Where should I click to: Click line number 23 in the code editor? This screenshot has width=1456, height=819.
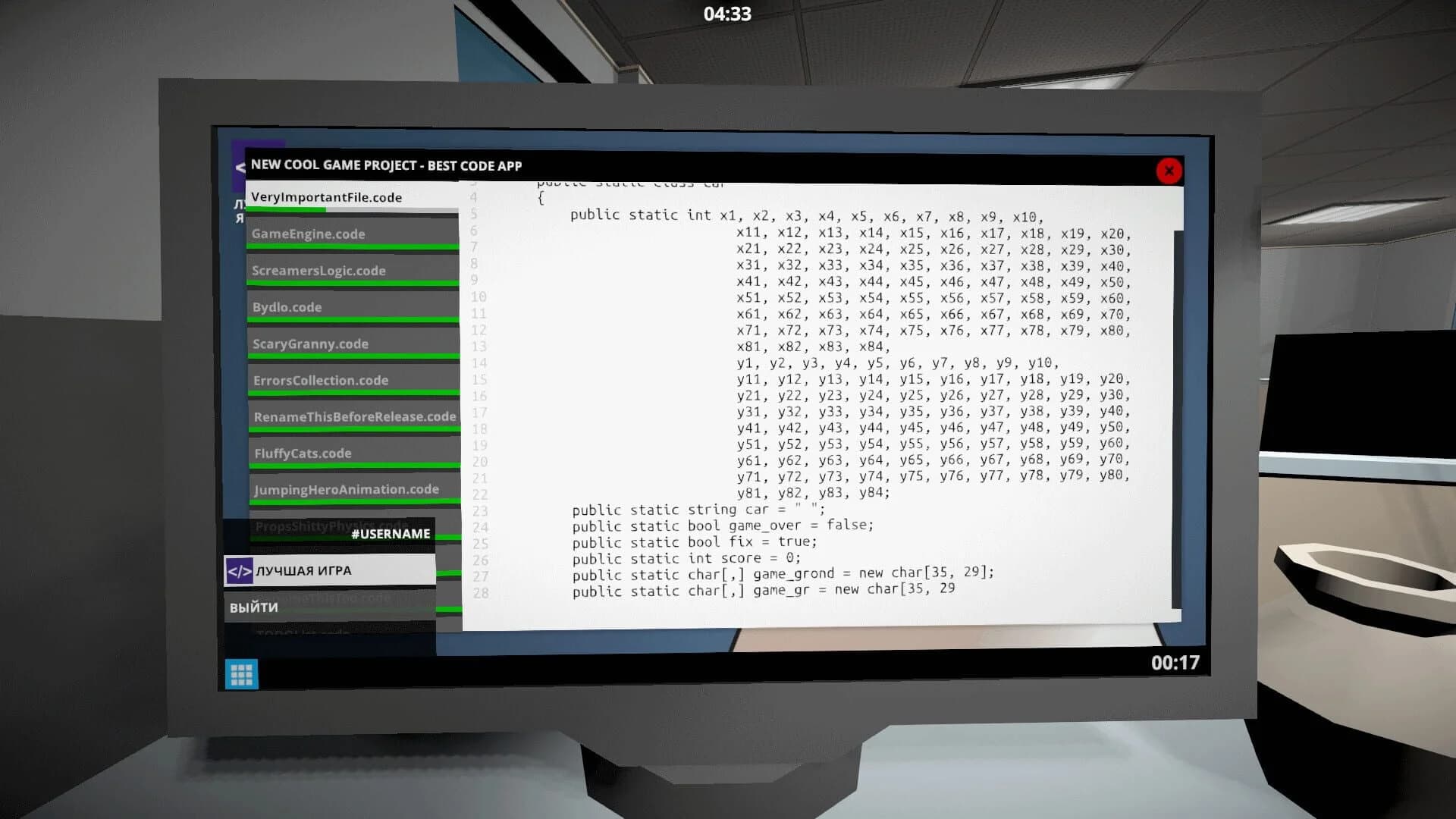479,511
